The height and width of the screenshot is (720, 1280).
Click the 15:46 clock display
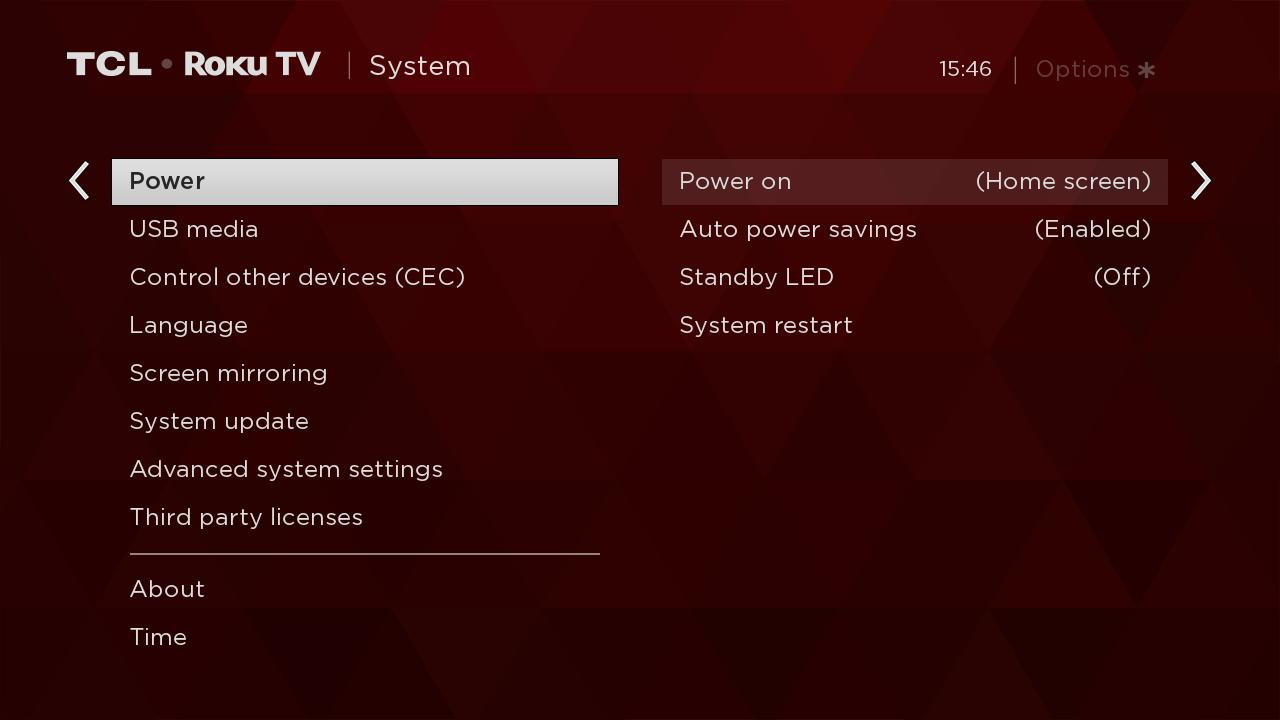(965, 69)
